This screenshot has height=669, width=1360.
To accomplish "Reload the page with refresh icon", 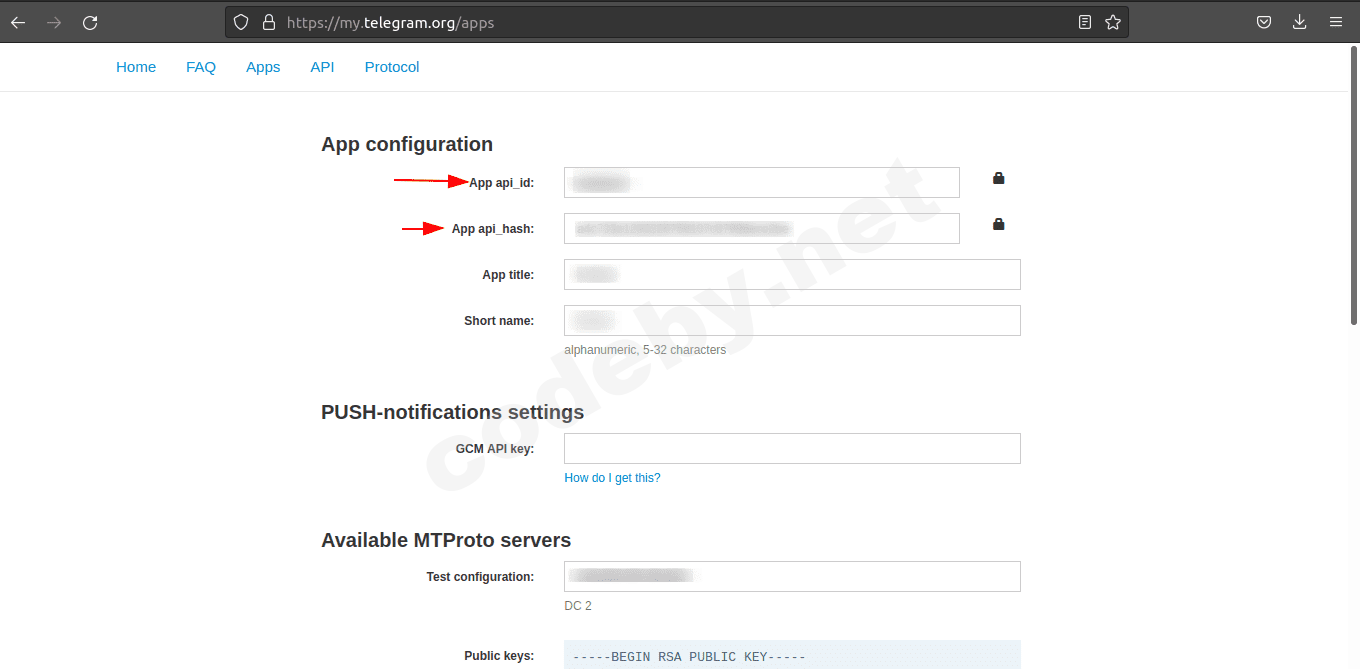I will (x=90, y=22).
